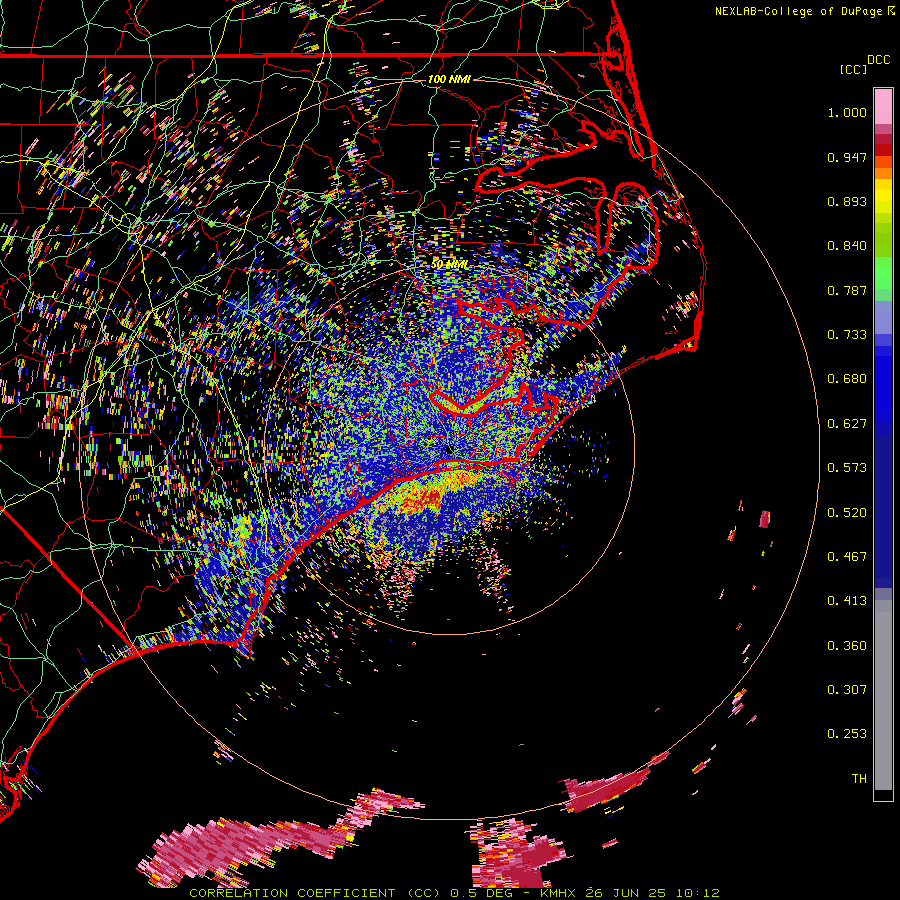Click the 10:12 timestamp text

697,893
